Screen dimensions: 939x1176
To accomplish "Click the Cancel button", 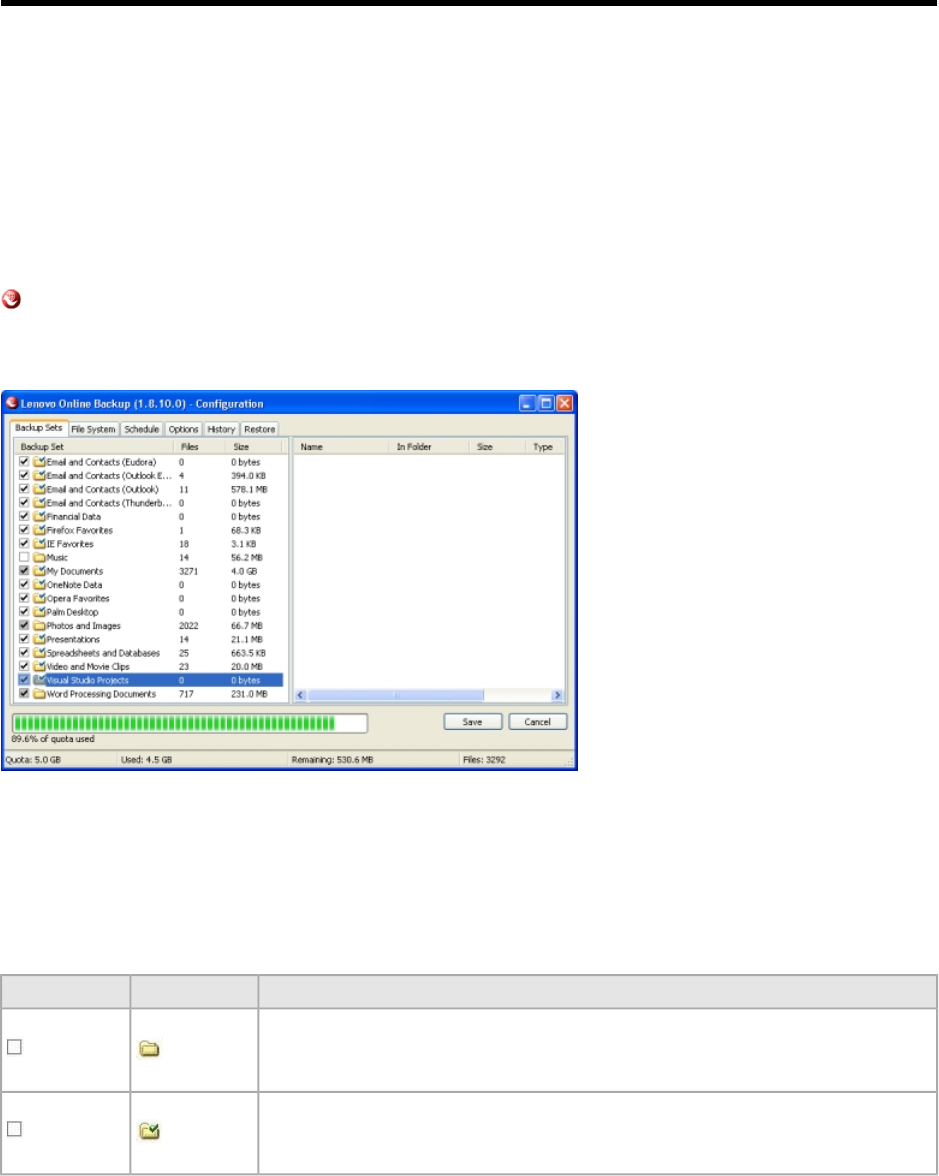I will [538, 722].
